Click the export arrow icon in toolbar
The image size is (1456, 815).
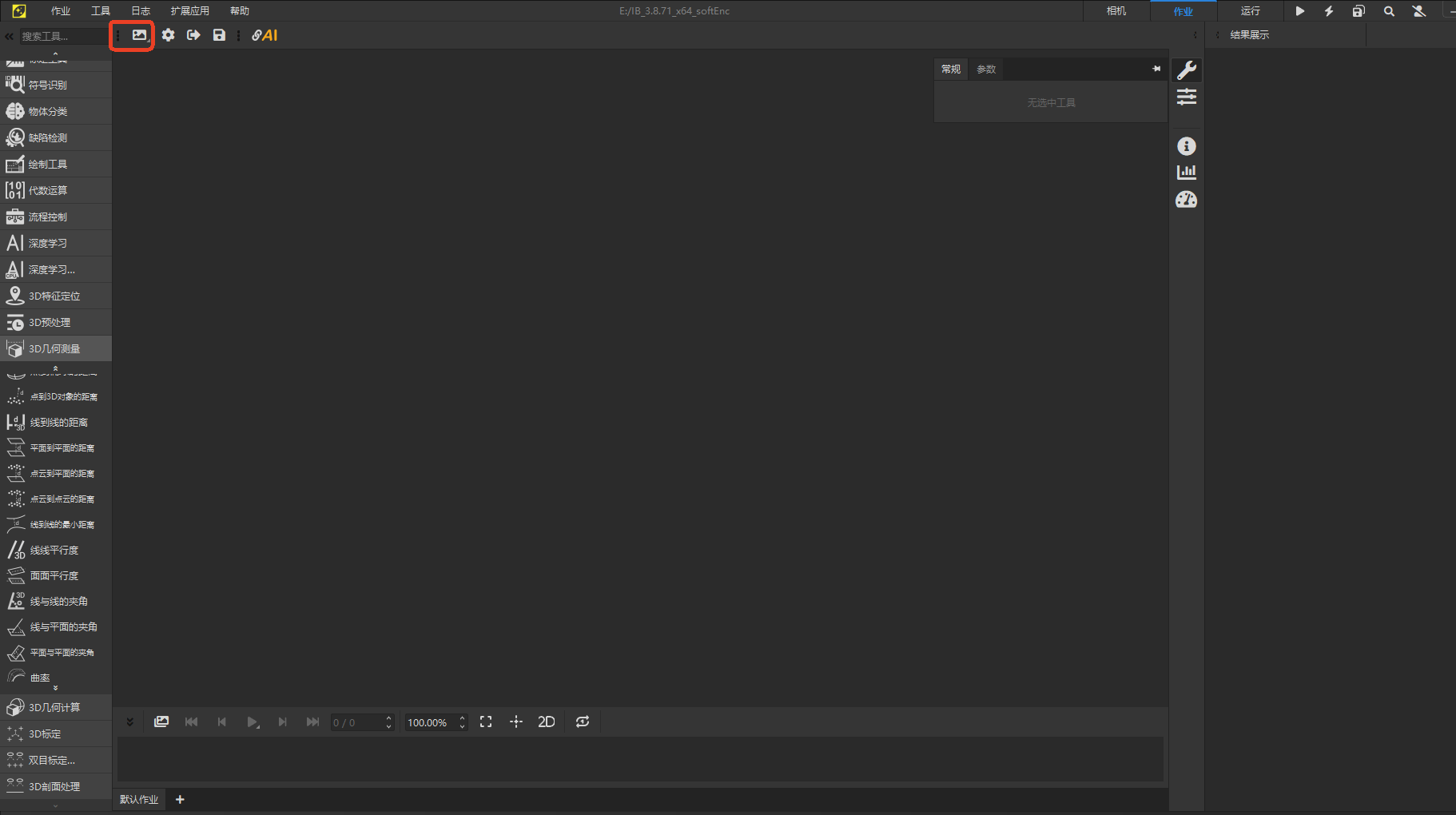193,35
